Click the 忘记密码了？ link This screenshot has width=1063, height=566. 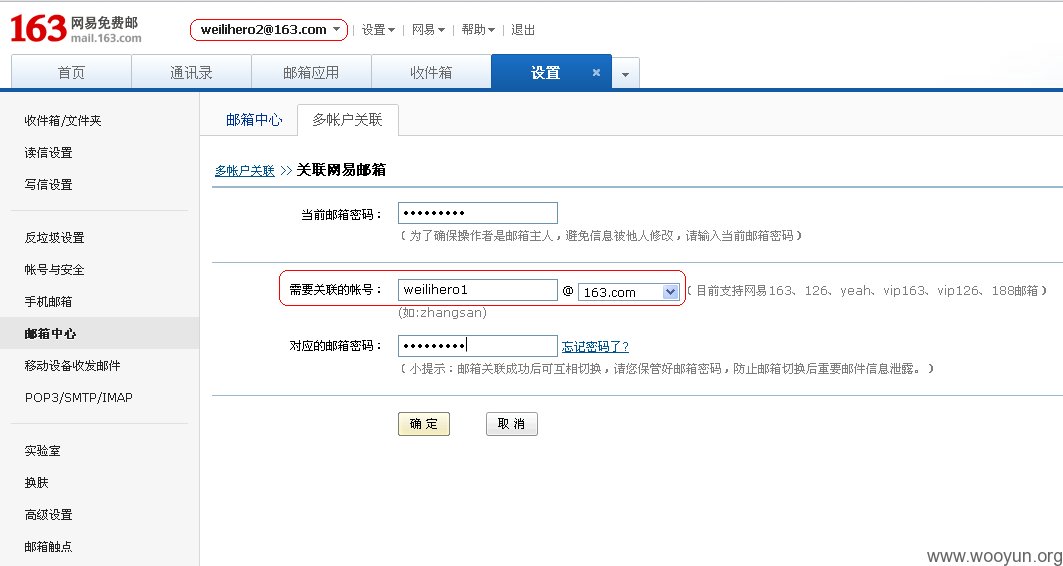(595, 346)
